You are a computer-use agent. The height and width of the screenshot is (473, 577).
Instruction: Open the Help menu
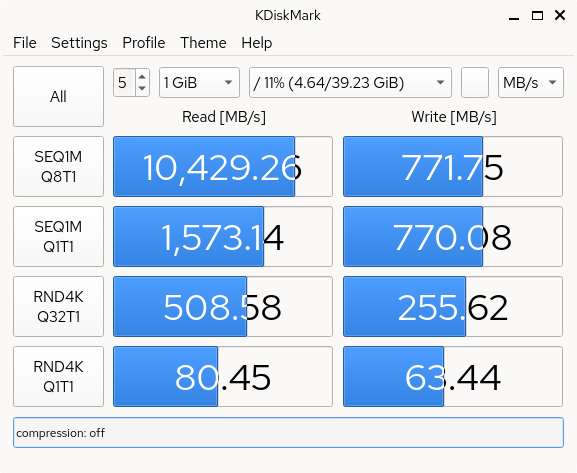tap(256, 43)
